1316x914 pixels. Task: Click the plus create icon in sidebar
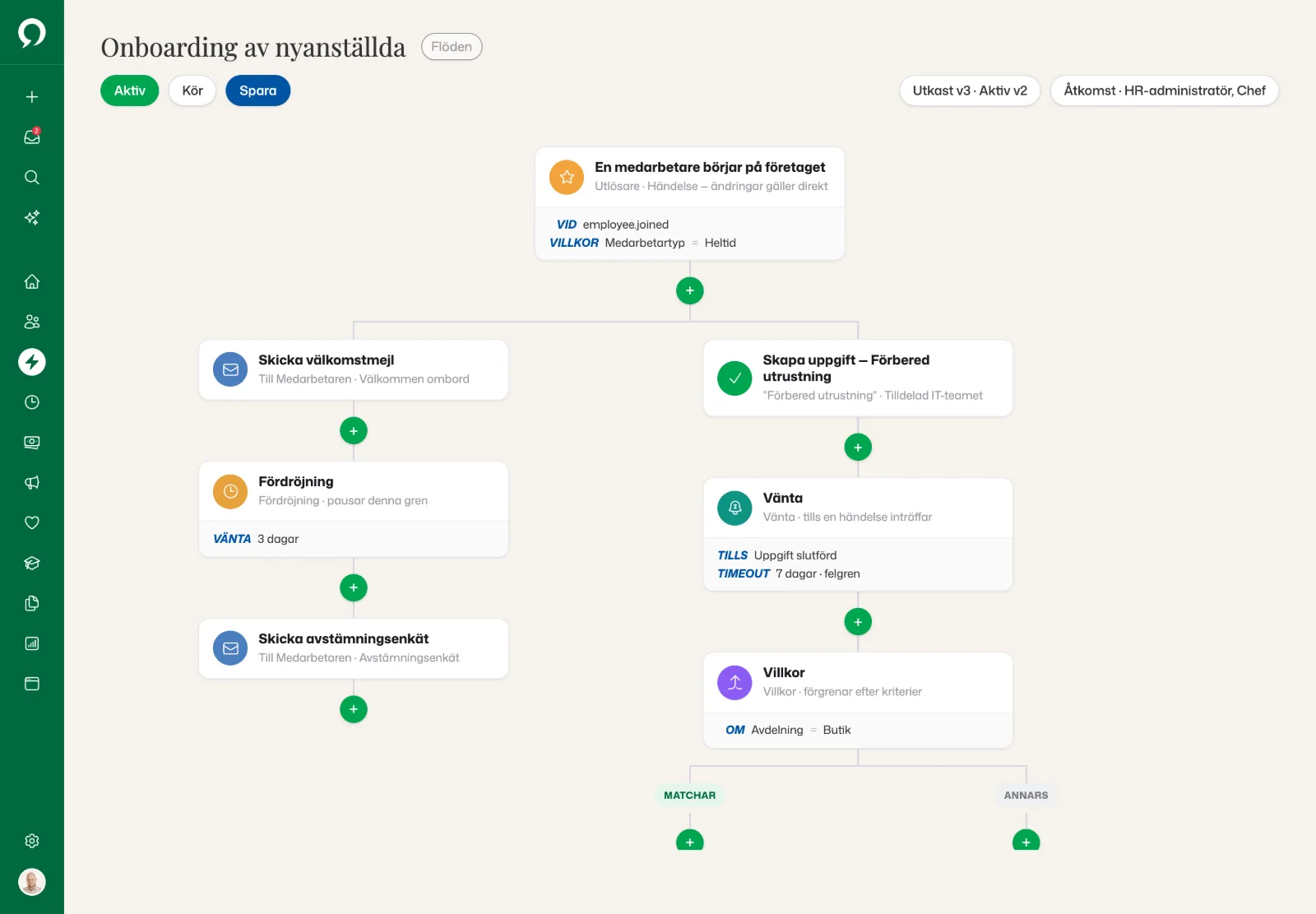click(x=32, y=97)
